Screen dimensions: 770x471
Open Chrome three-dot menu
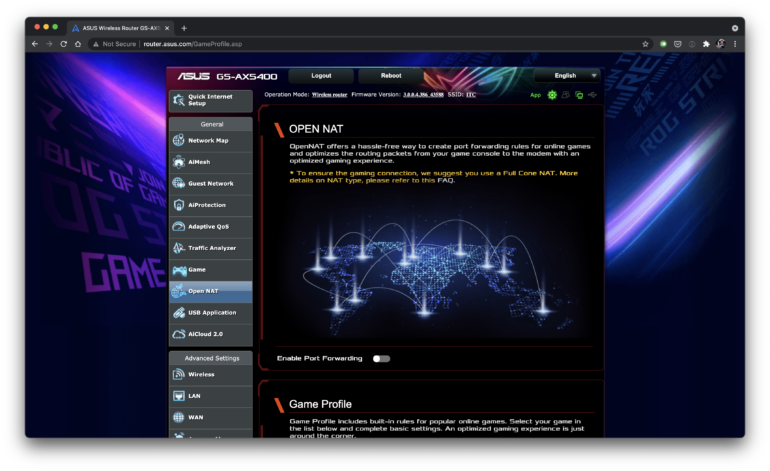point(735,44)
